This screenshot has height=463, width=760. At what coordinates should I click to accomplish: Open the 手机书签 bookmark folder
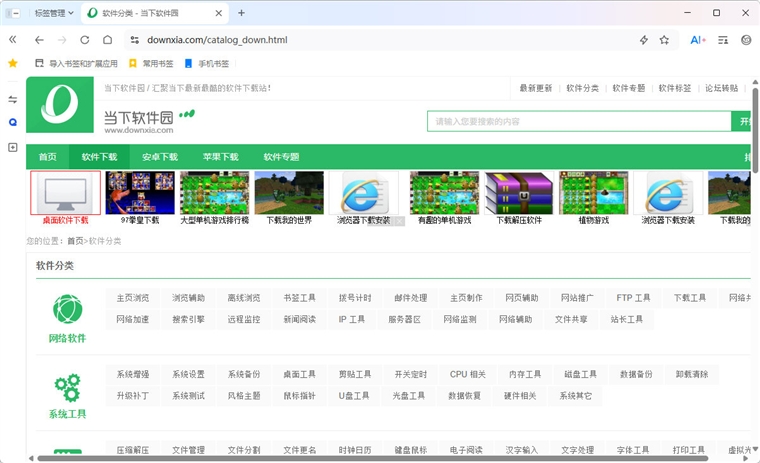[207, 63]
